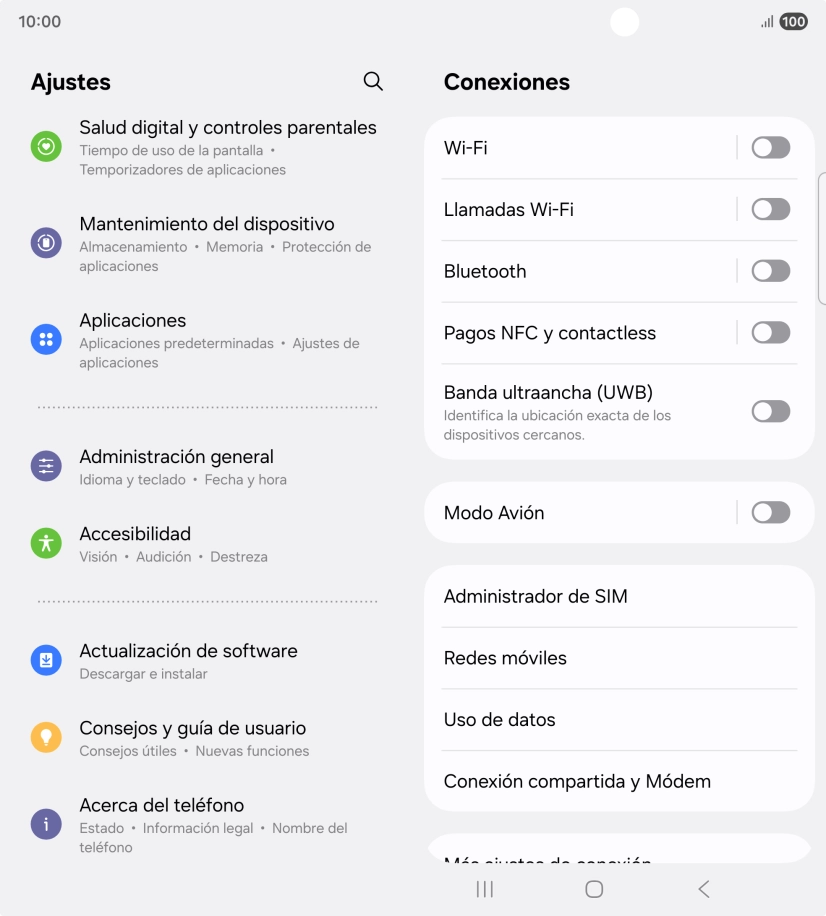Turn on the Bluetooth toggle
This screenshot has width=826, height=916.
pos(770,271)
